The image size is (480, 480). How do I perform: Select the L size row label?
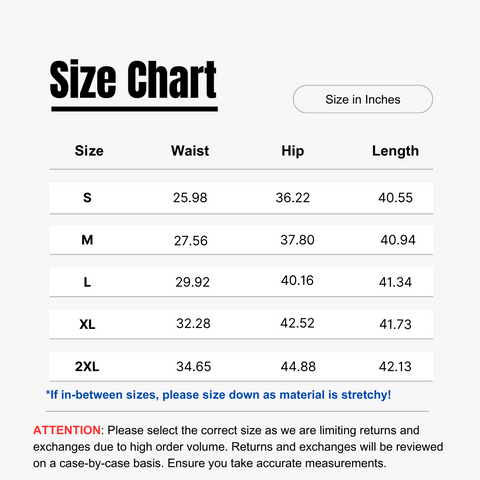click(87, 282)
